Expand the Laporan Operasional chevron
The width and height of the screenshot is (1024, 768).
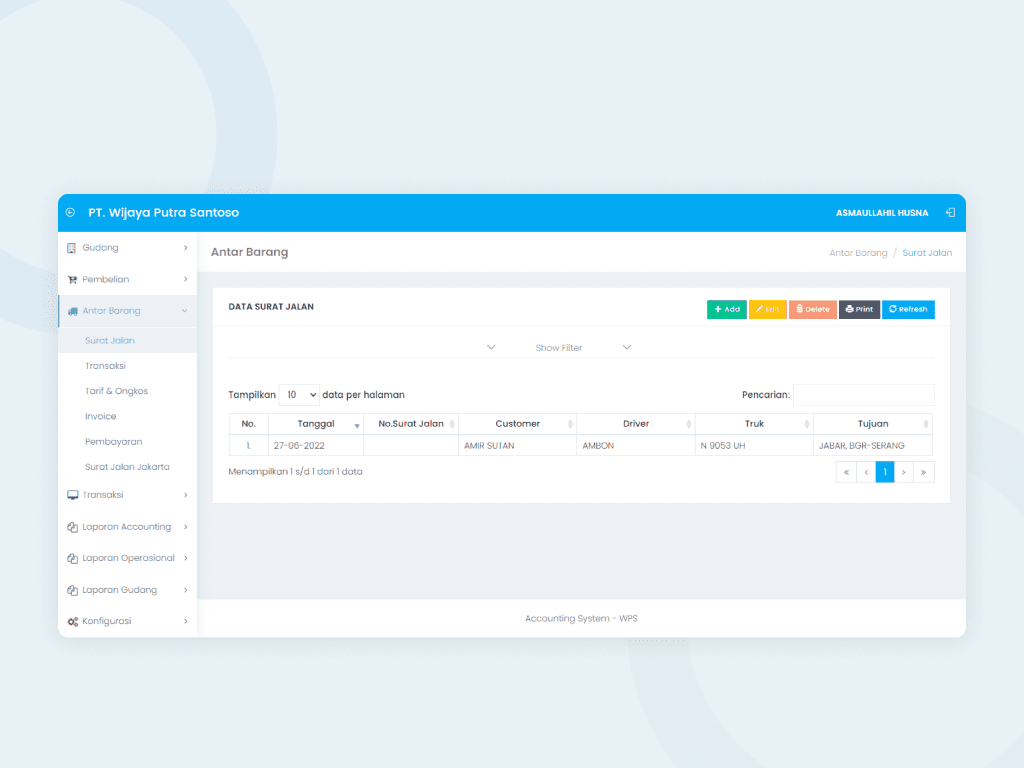185,558
